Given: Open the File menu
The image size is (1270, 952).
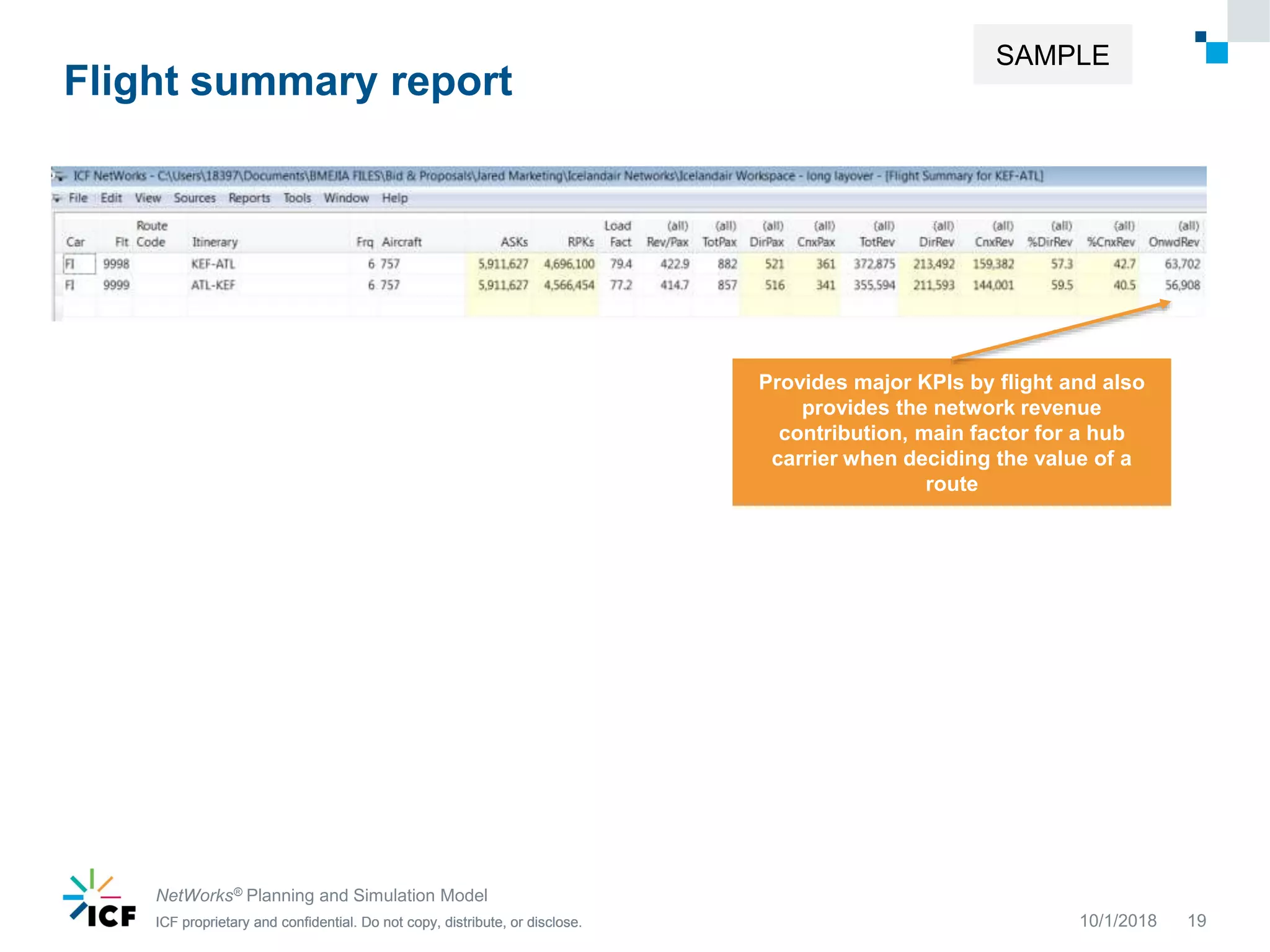Looking at the screenshot, I should [x=78, y=198].
